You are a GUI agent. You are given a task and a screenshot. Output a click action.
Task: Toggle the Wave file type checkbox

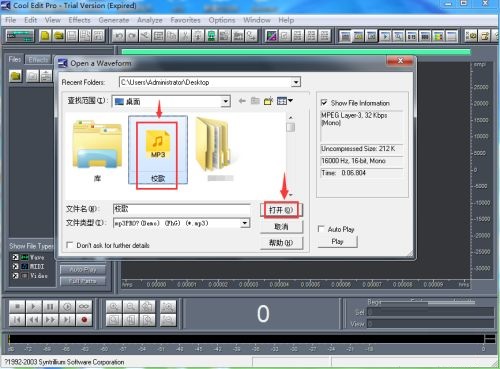coord(15,257)
